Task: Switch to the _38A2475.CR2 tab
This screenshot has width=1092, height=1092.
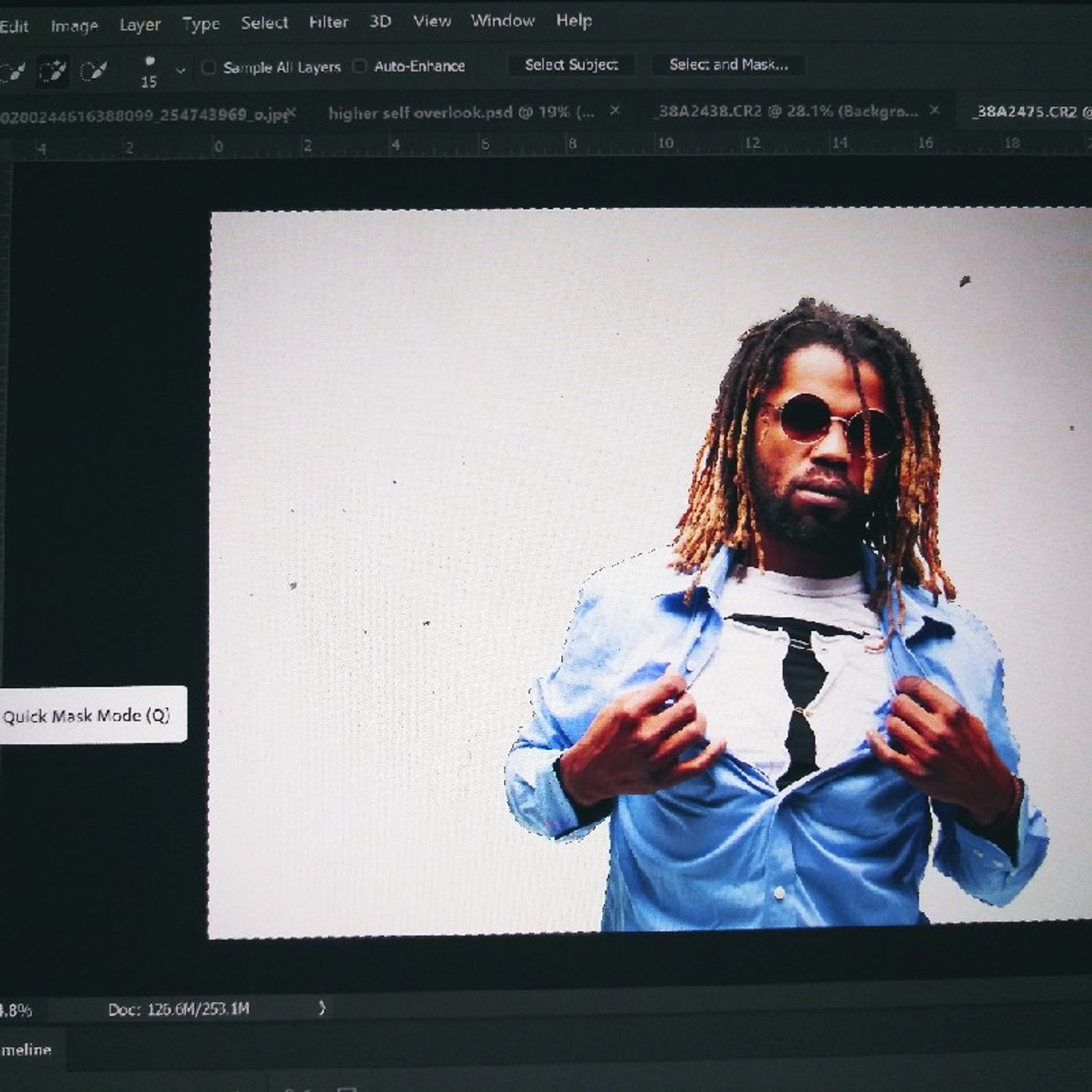Action: click(x=1031, y=112)
